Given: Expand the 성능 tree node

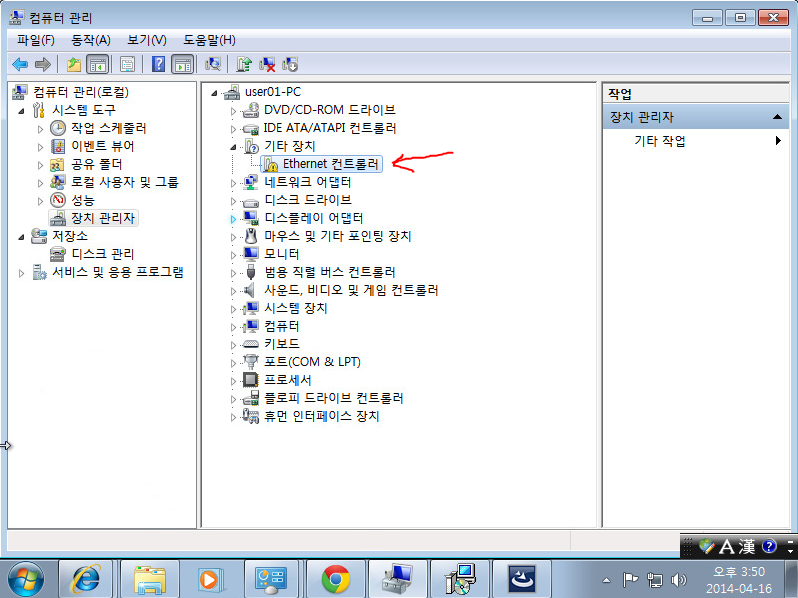Looking at the screenshot, I should click(40, 201).
